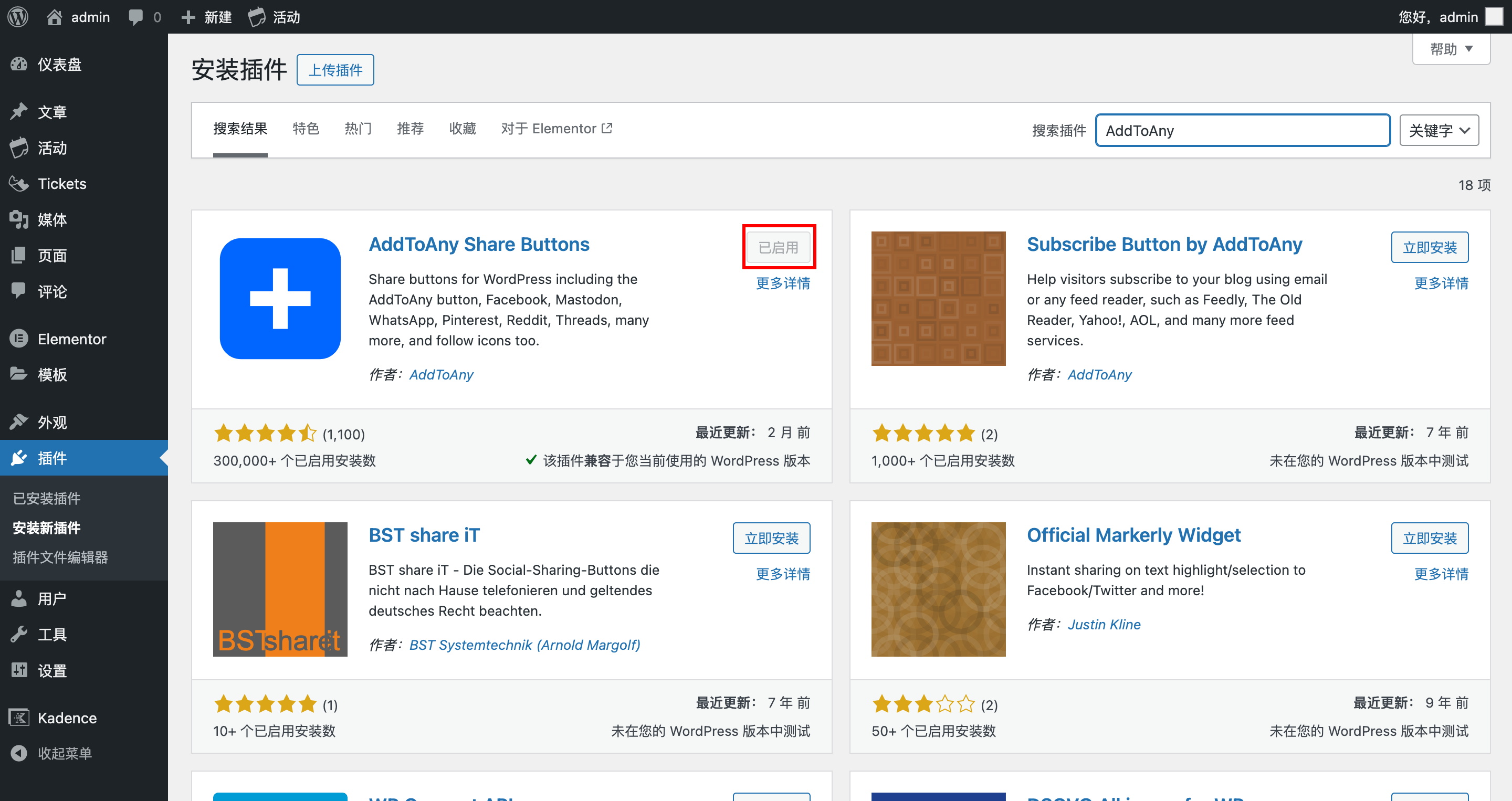Click the Tickets sidebar icon
This screenshot has width=1512, height=801.
pos(19,184)
